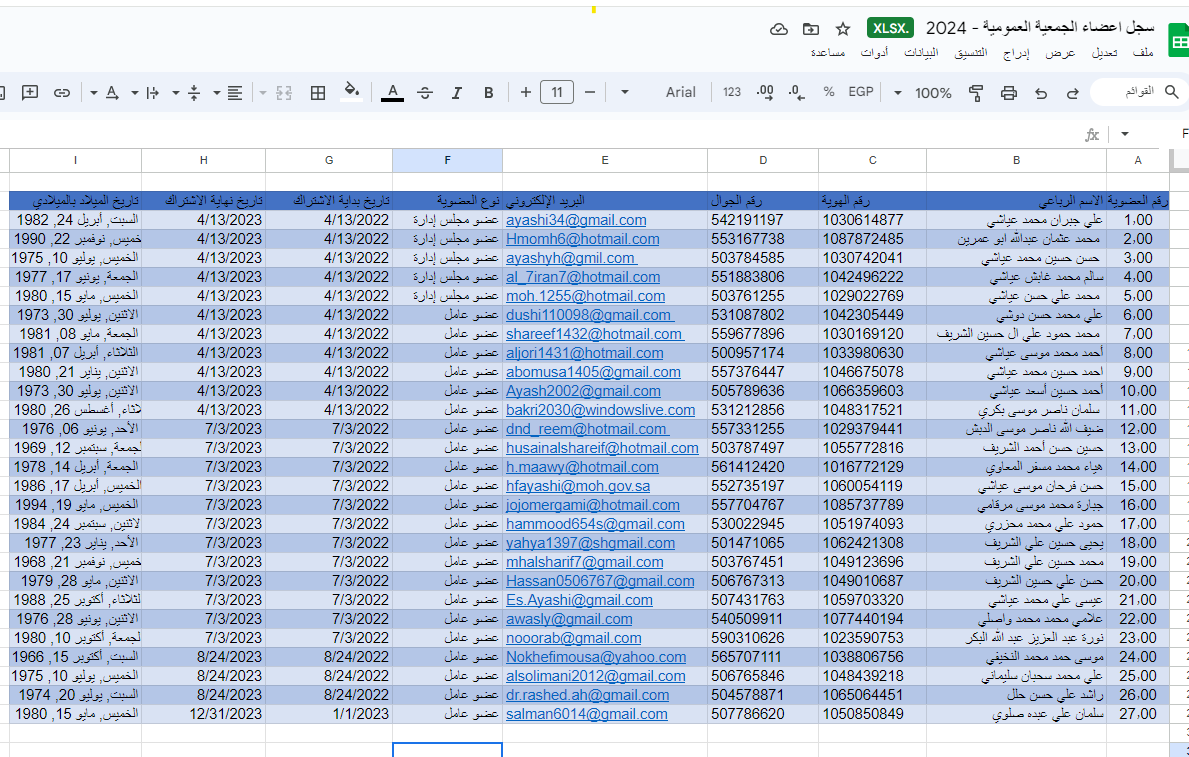Open the ملف (File) menu
Viewport: 1189px width, 757px height.
click(x=1144, y=52)
